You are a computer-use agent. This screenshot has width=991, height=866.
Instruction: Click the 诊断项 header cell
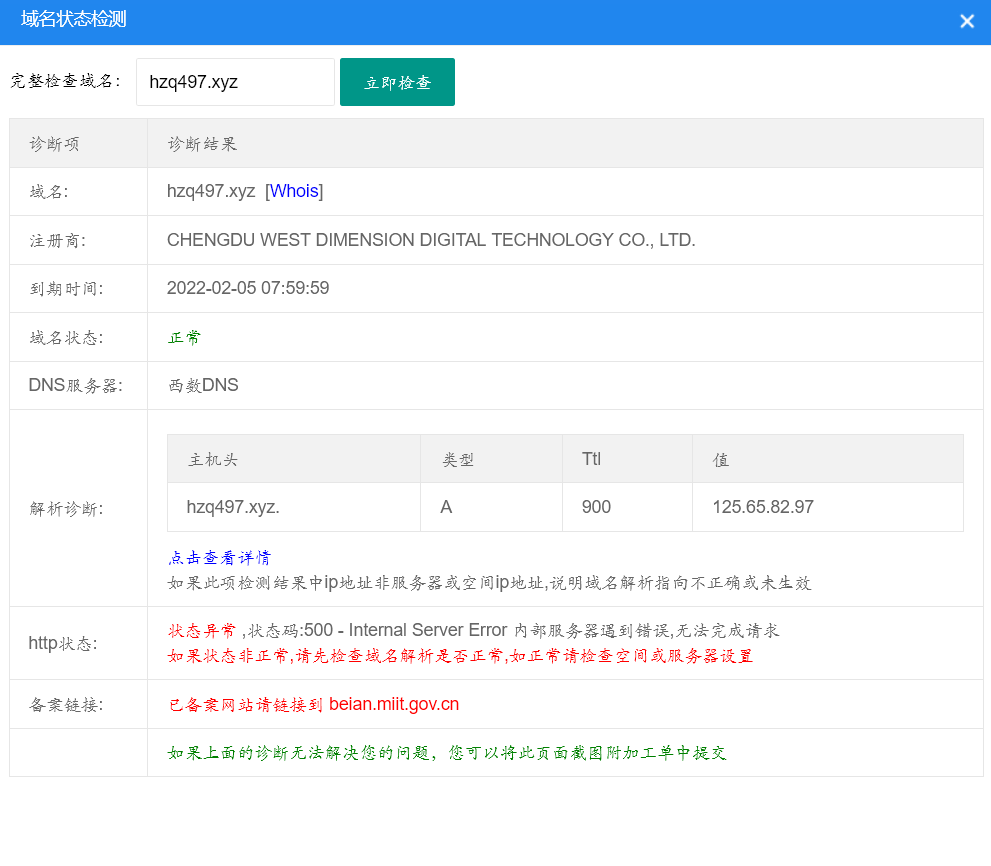[x=78, y=143]
